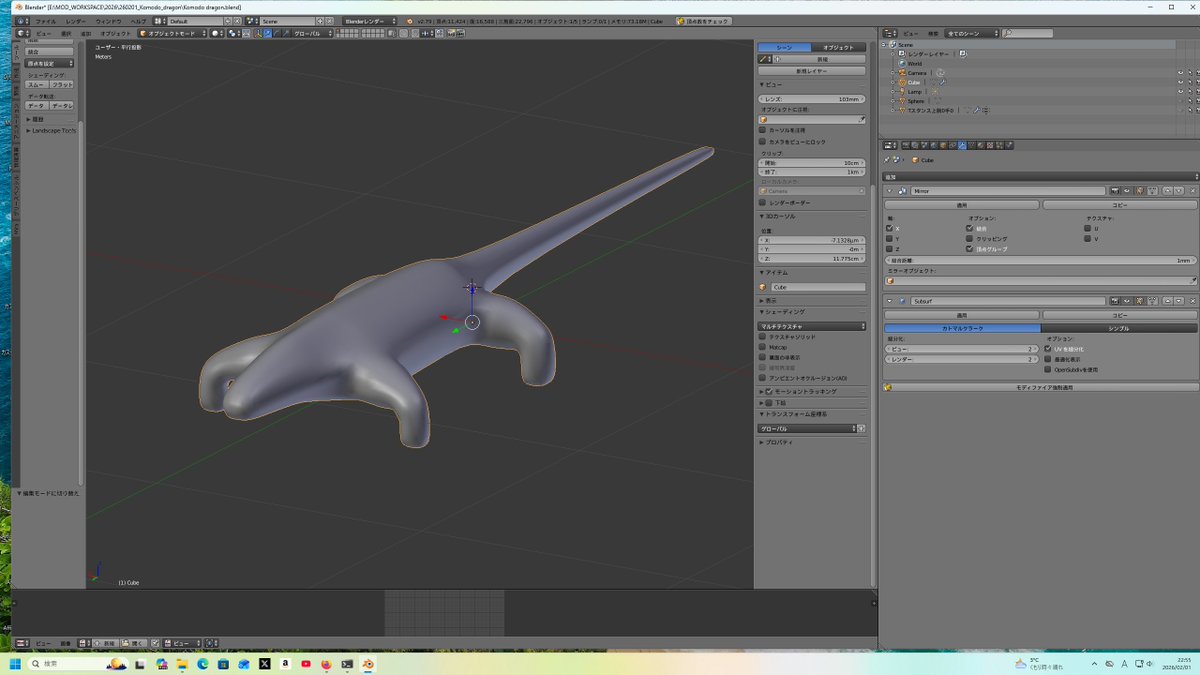The image size is (1200, 675).
Task: Click the Mirror 適用 button
Action: coord(961,205)
